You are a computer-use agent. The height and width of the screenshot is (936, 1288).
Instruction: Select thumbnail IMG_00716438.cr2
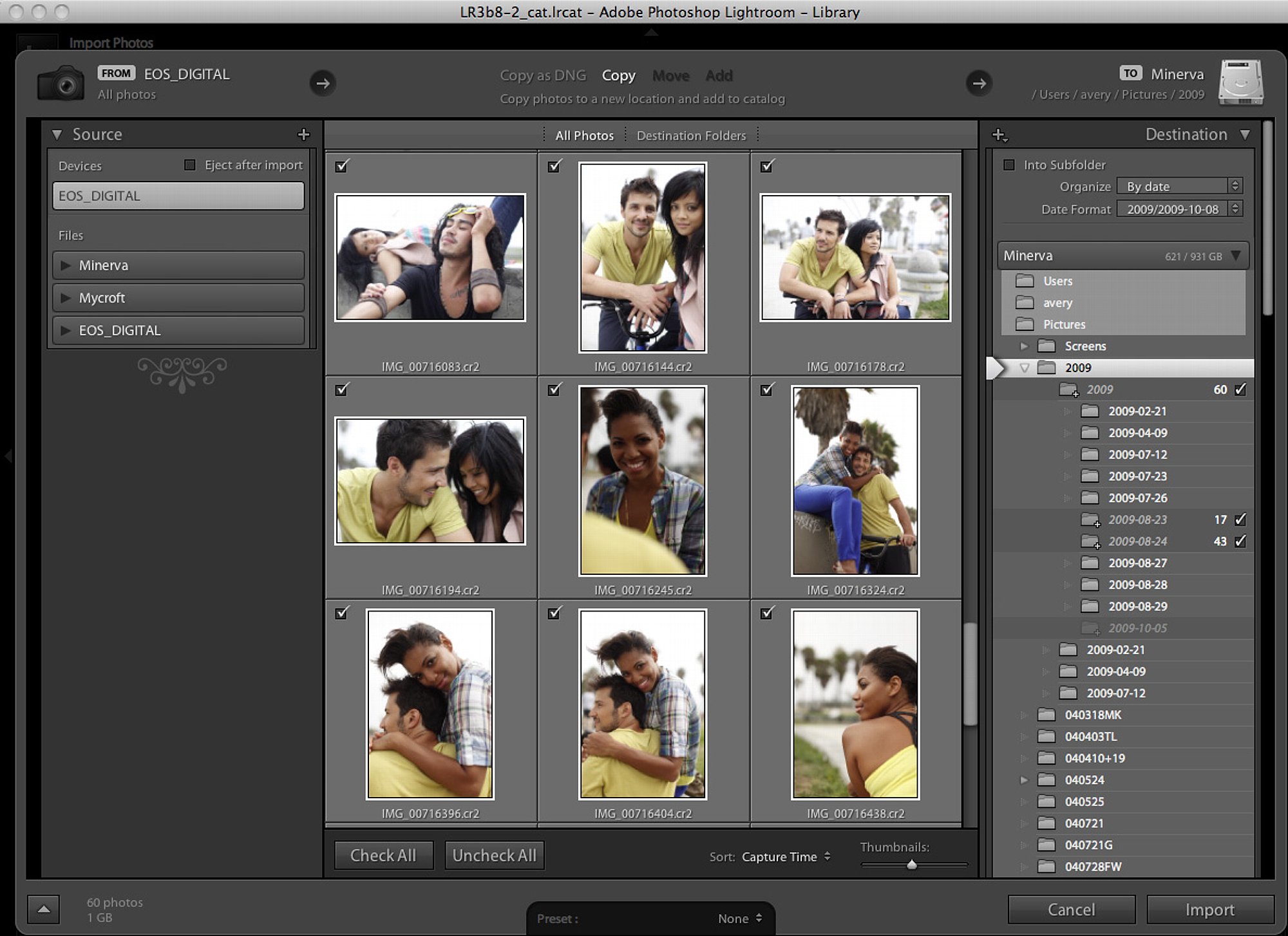pos(855,704)
